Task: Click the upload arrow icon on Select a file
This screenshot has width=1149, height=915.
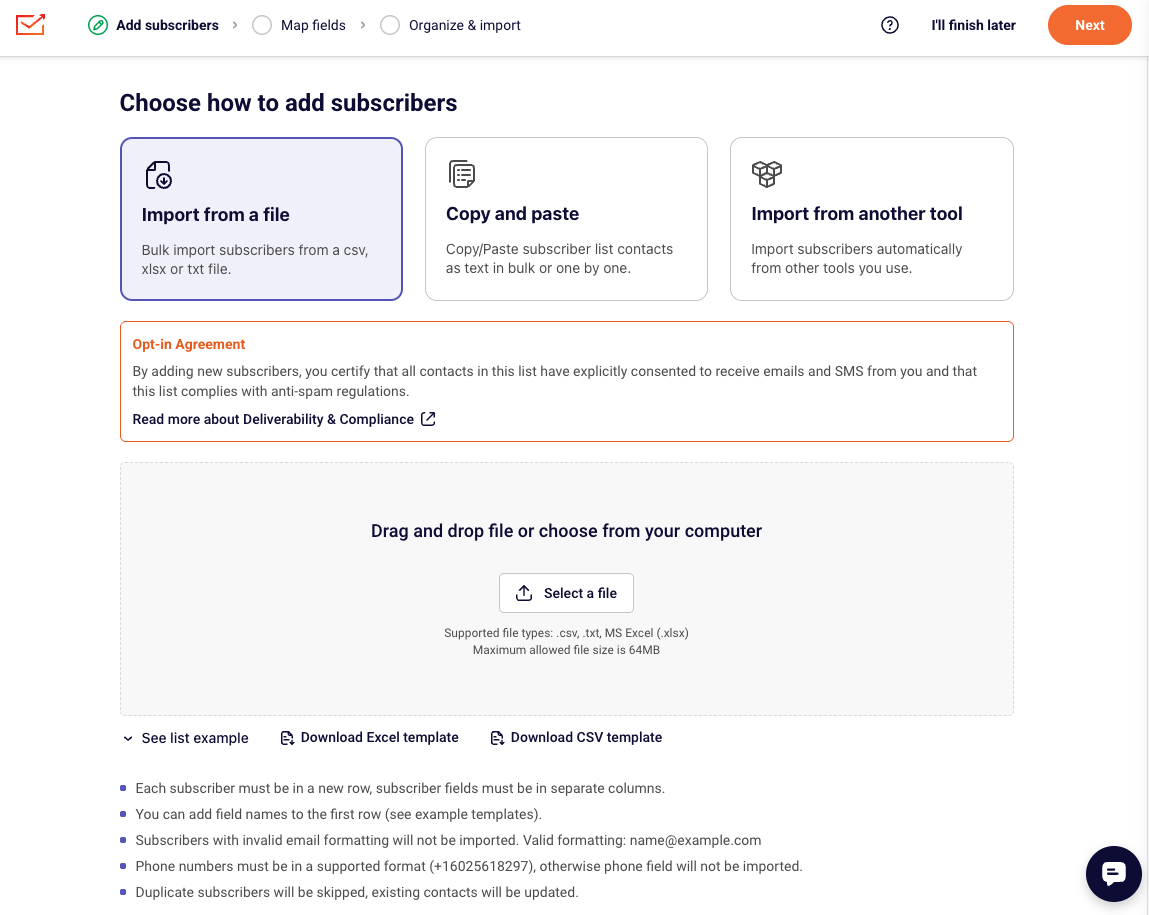Action: (x=524, y=593)
